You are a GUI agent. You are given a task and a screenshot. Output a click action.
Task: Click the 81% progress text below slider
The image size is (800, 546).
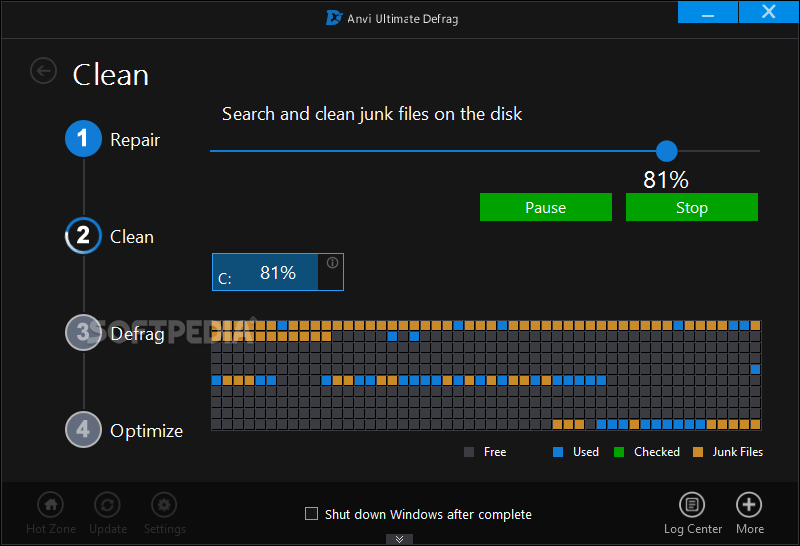click(x=666, y=180)
